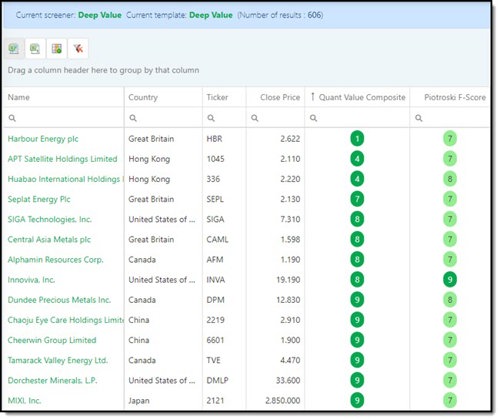The width and height of the screenshot is (500, 419).
Task: Click the Close Price filter field
Action: 275,118
